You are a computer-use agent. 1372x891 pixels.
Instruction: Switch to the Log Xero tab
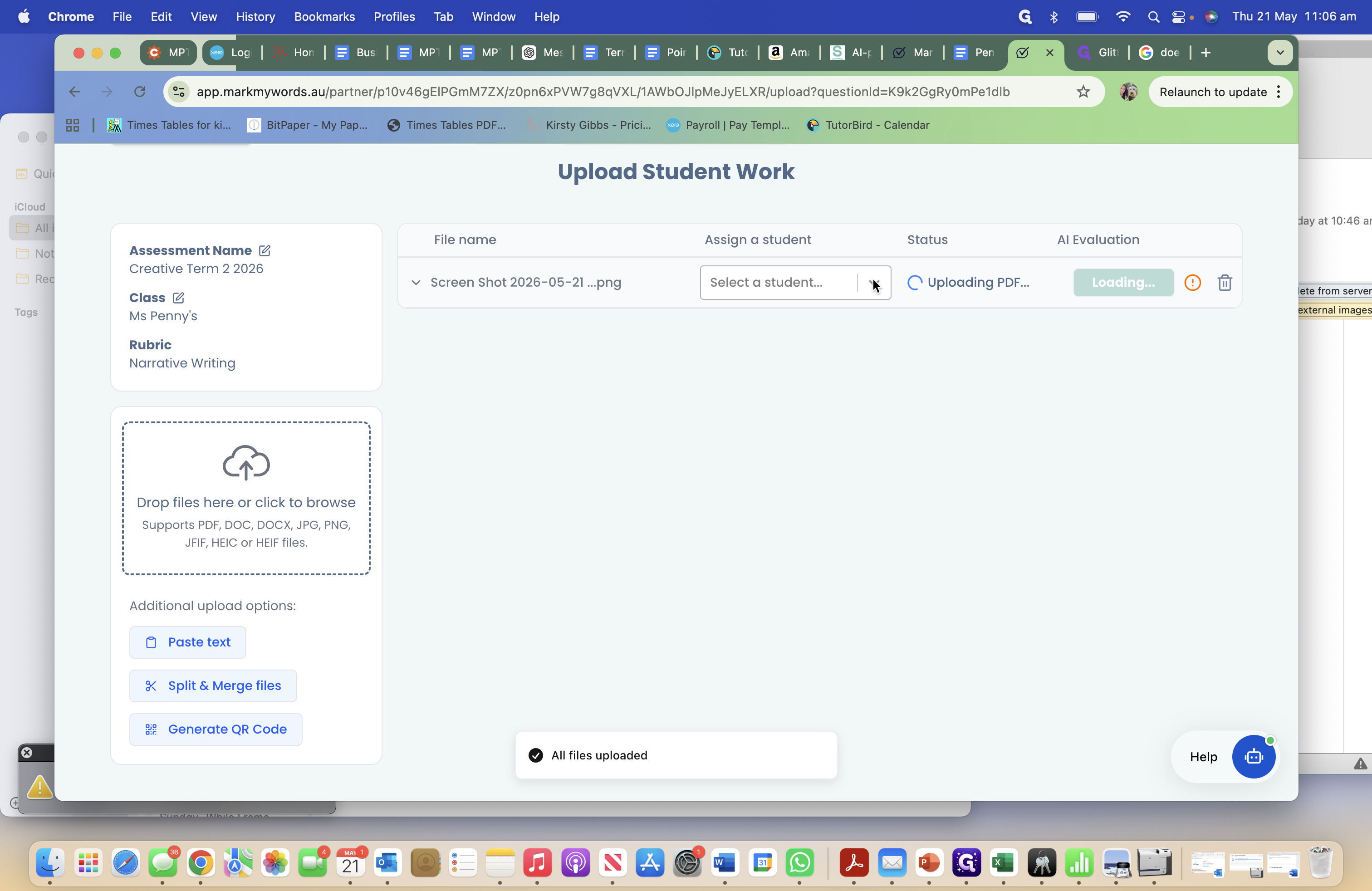pyautogui.click(x=230, y=53)
